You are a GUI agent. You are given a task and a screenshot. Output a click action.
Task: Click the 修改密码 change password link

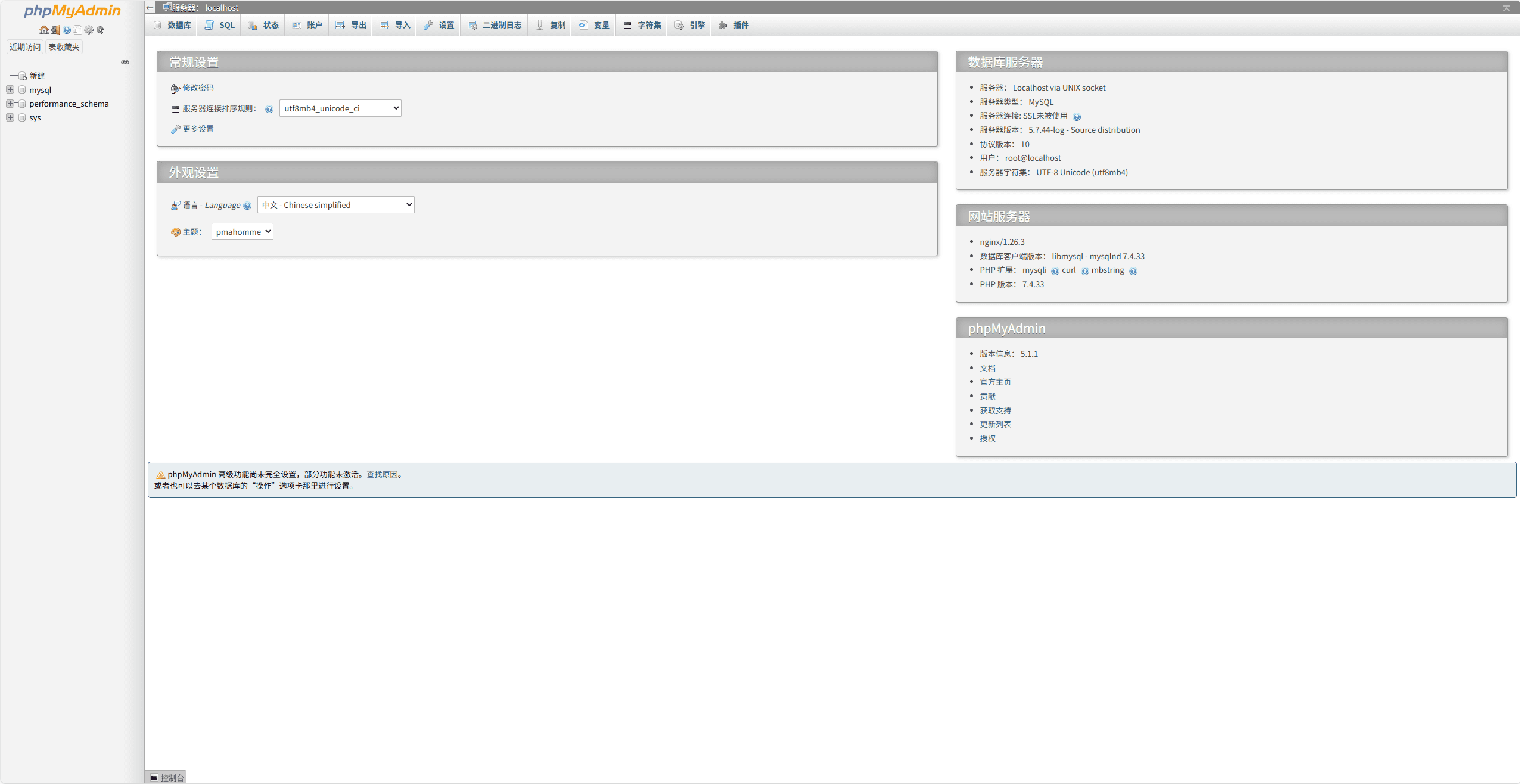coord(198,88)
